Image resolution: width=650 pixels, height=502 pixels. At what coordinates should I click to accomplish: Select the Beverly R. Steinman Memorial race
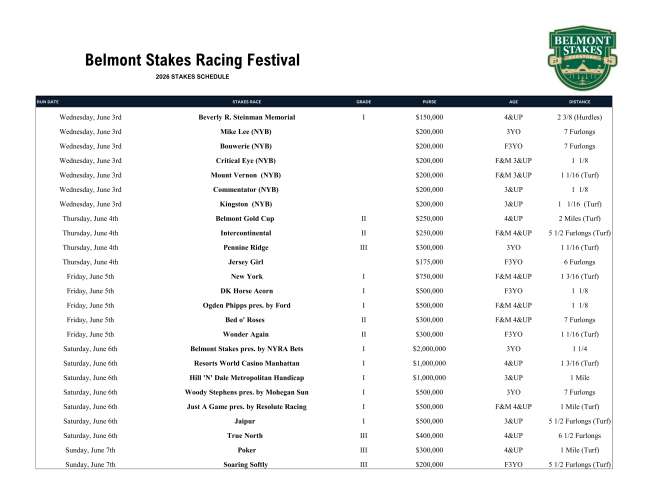(x=247, y=117)
